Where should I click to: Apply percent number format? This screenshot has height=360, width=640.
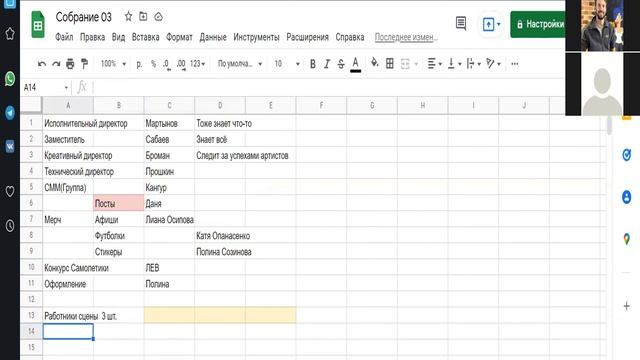[153, 64]
